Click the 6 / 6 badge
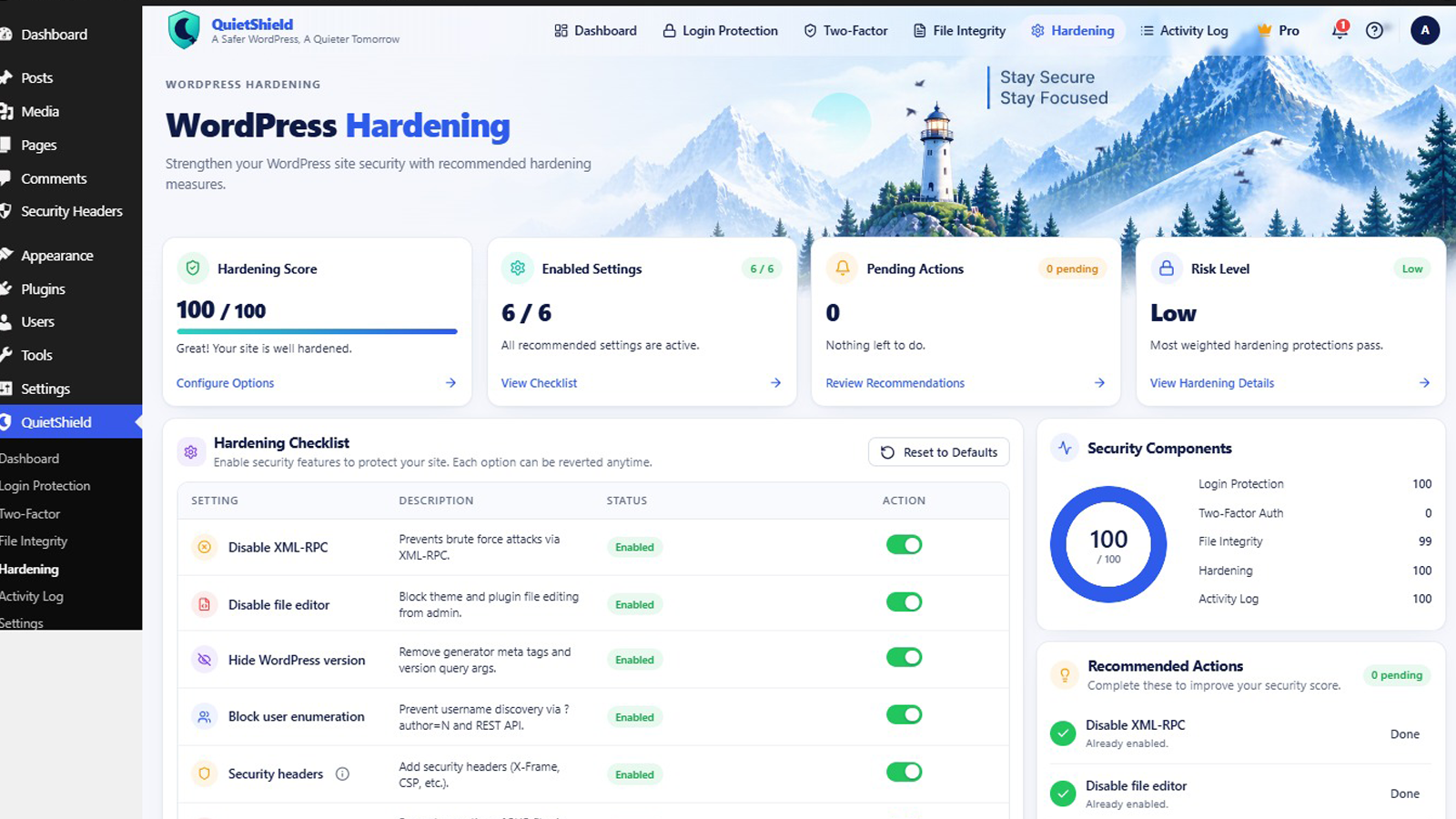The image size is (1456, 819). tap(762, 268)
